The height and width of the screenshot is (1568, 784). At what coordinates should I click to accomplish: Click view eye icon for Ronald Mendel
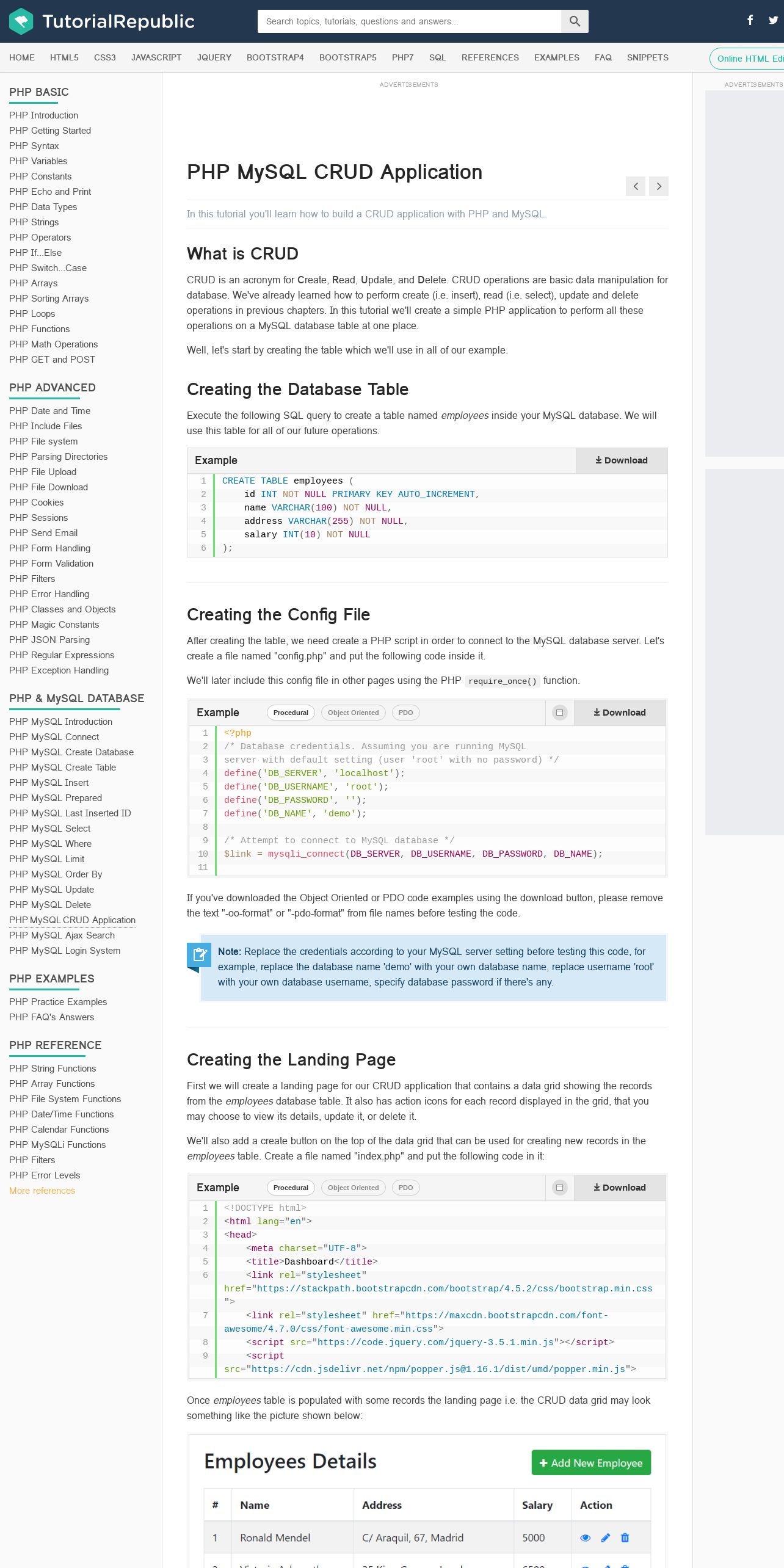585,1538
